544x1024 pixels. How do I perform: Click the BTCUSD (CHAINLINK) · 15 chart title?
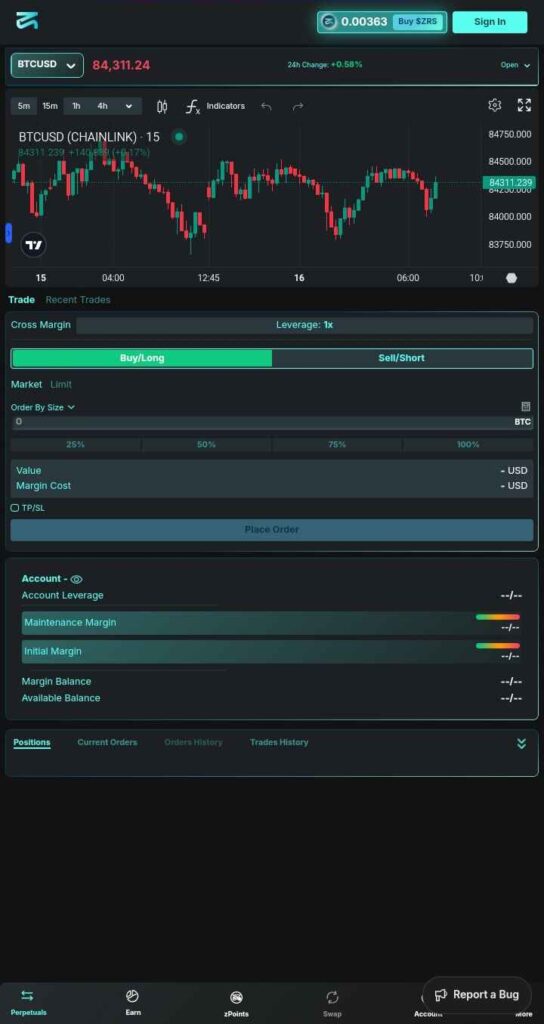coord(89,137)
